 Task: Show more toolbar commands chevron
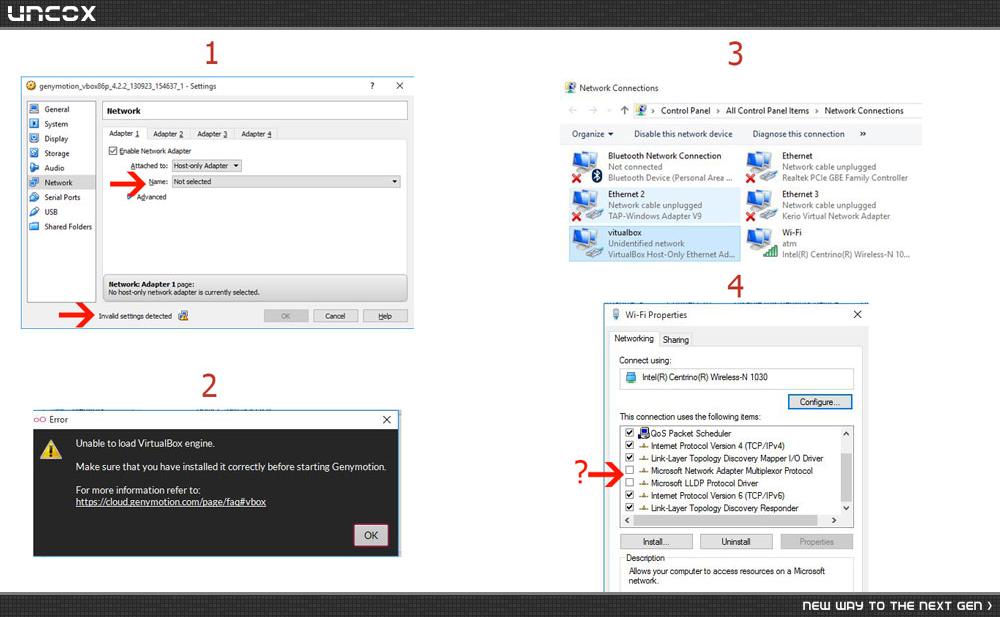pyautogui.click(x=863, y=134)
